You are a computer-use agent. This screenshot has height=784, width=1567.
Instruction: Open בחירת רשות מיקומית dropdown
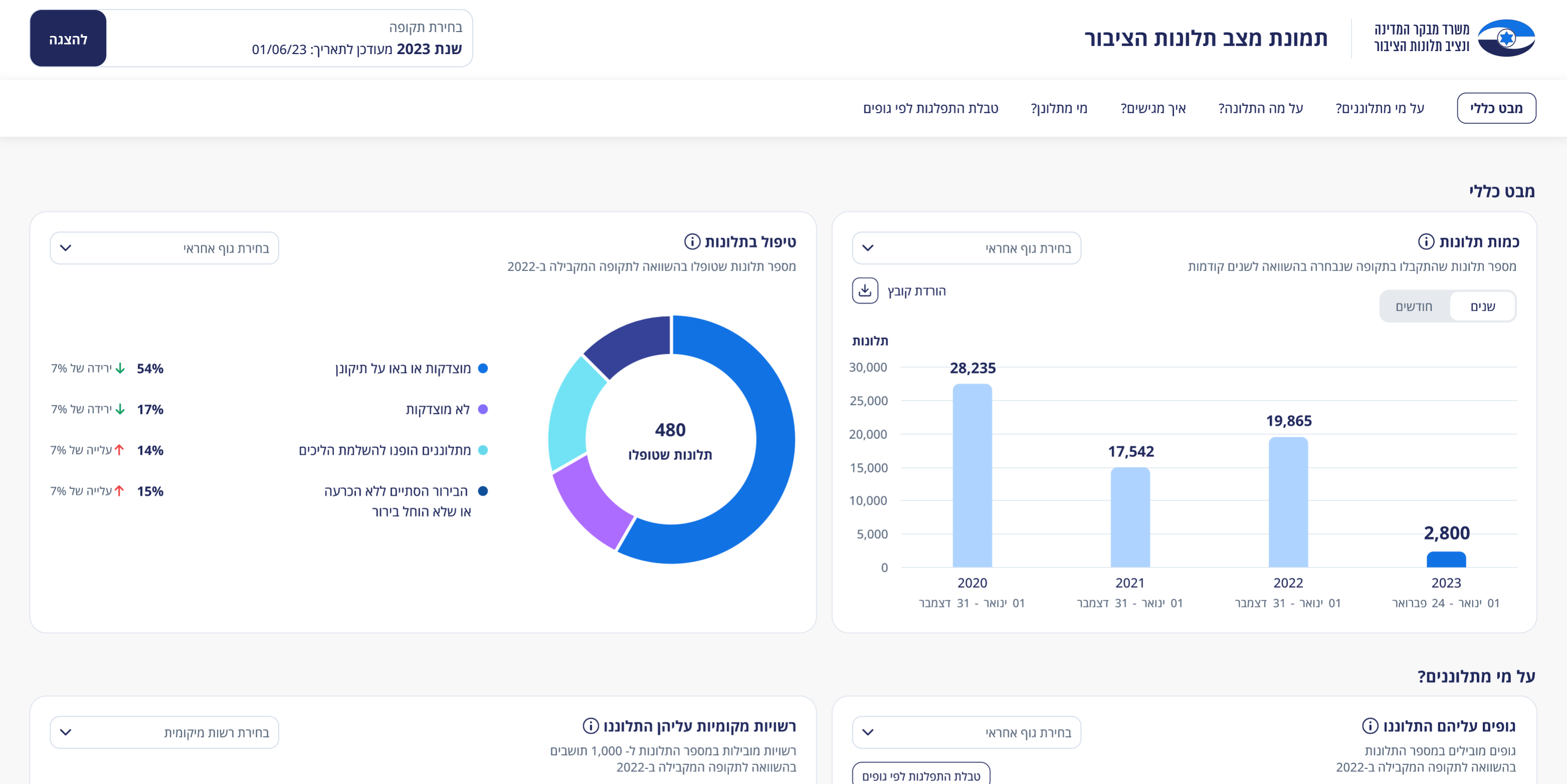point(164,732)
